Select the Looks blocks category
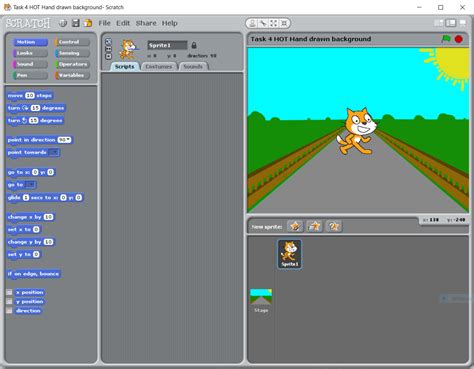Screen dimensions: 474x369 [x=30, y=53]
